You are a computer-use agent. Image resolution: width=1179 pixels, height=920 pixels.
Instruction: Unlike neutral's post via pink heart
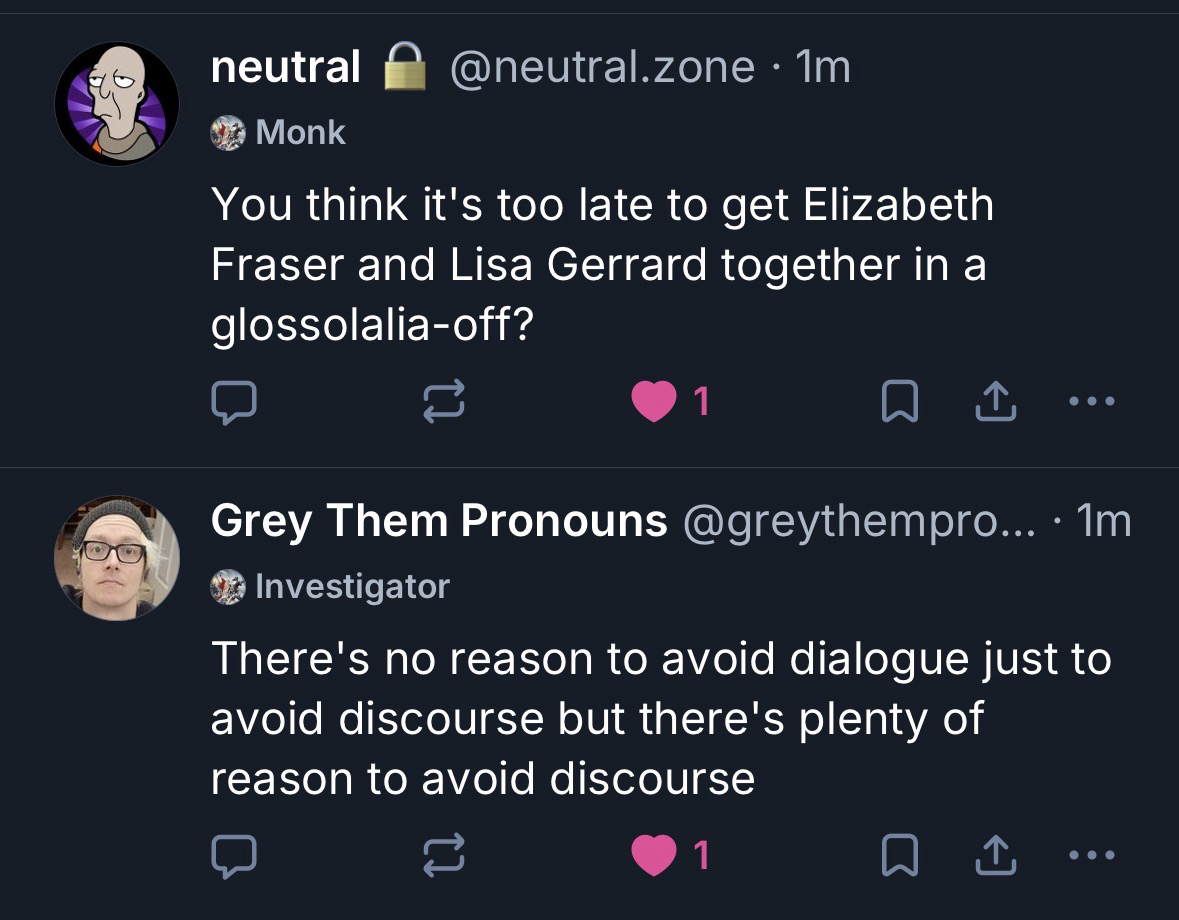653,402
